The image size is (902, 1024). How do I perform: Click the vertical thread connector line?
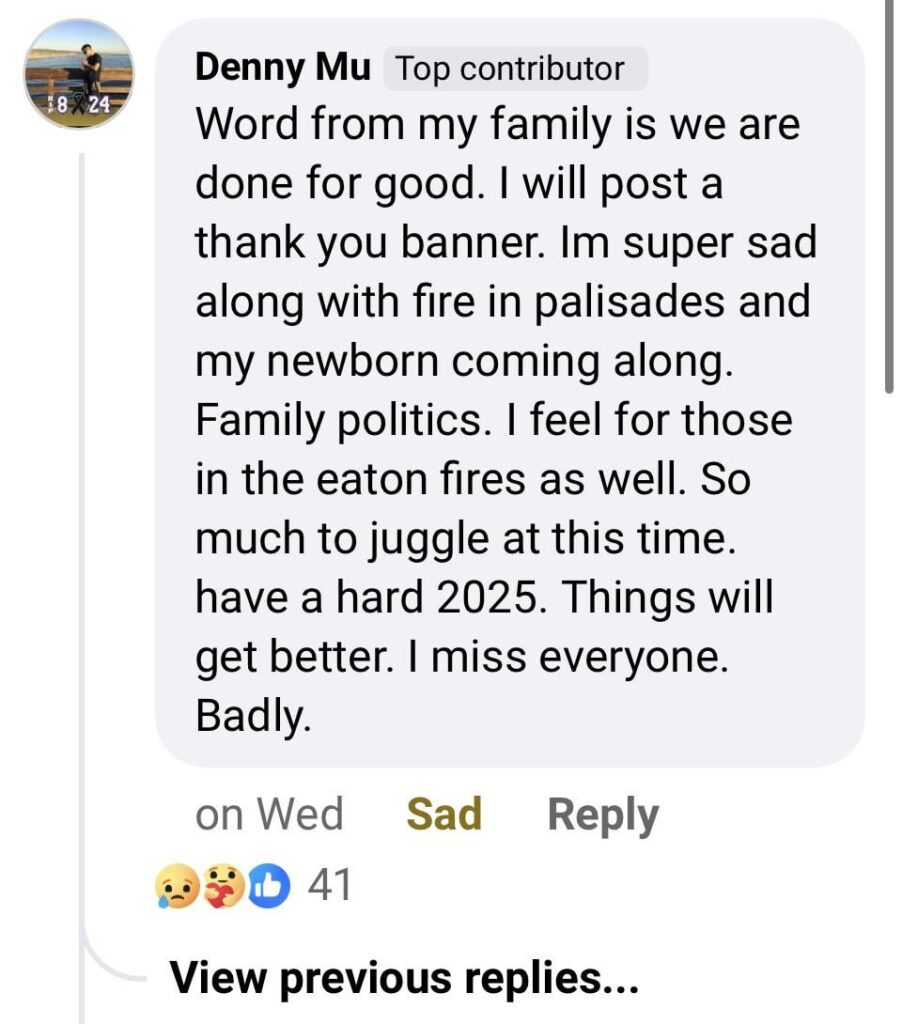click(80, 500)
